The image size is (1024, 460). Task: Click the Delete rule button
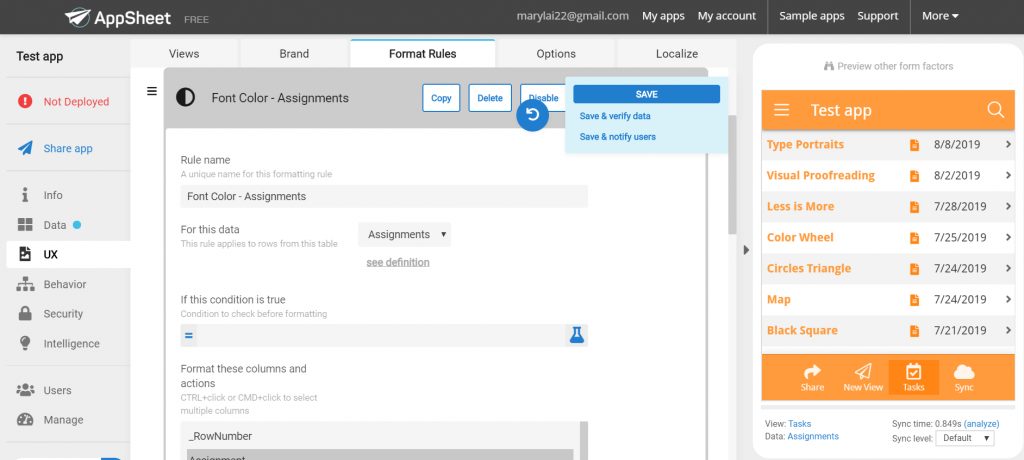pos(490,98)
